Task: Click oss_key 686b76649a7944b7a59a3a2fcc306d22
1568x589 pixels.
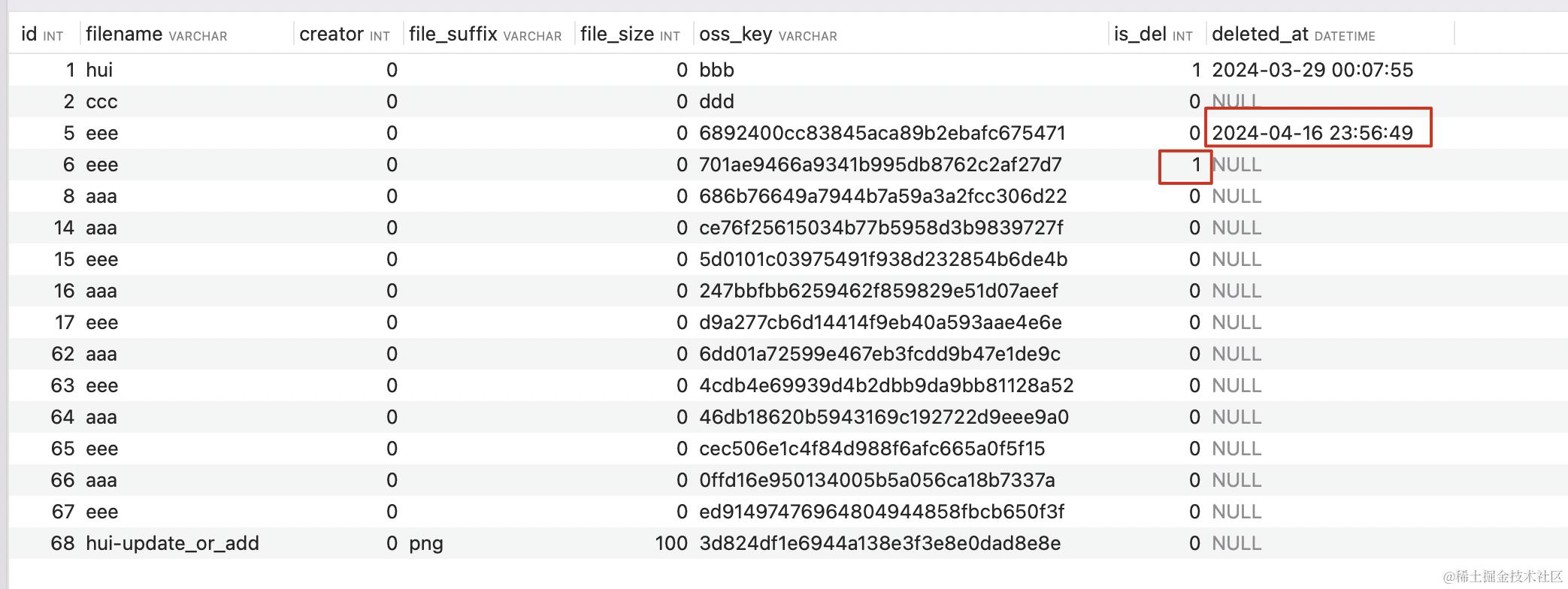Action: 883,196
